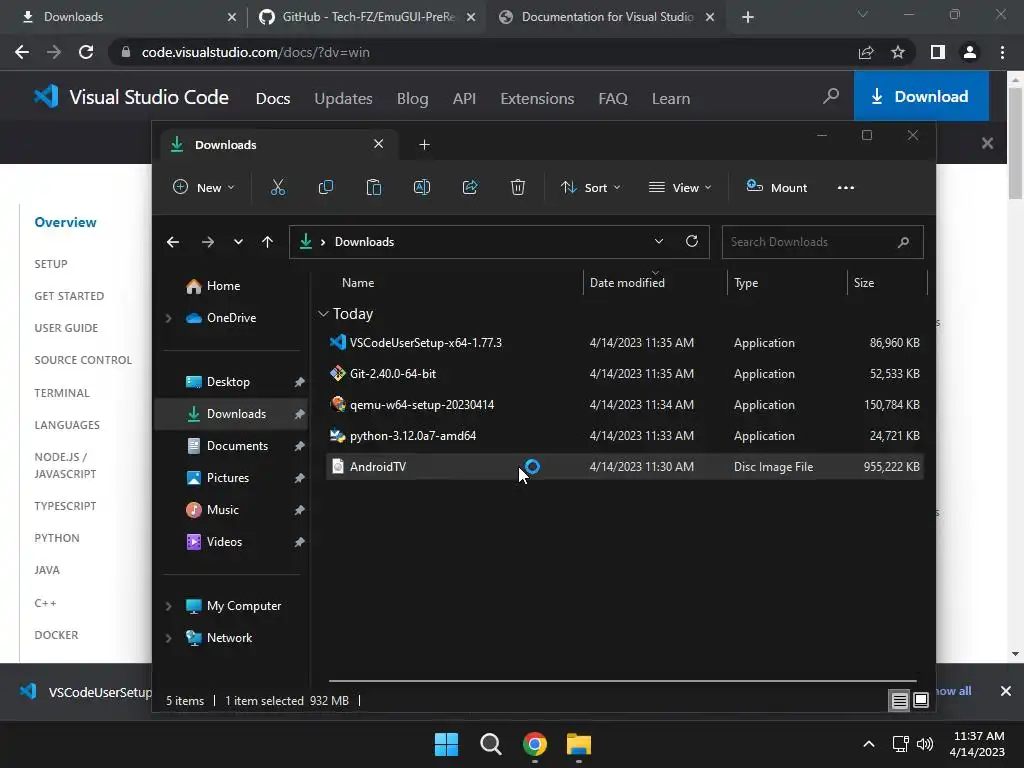Go up one folder level in Explorer
1024x768 pixels.
267,242
